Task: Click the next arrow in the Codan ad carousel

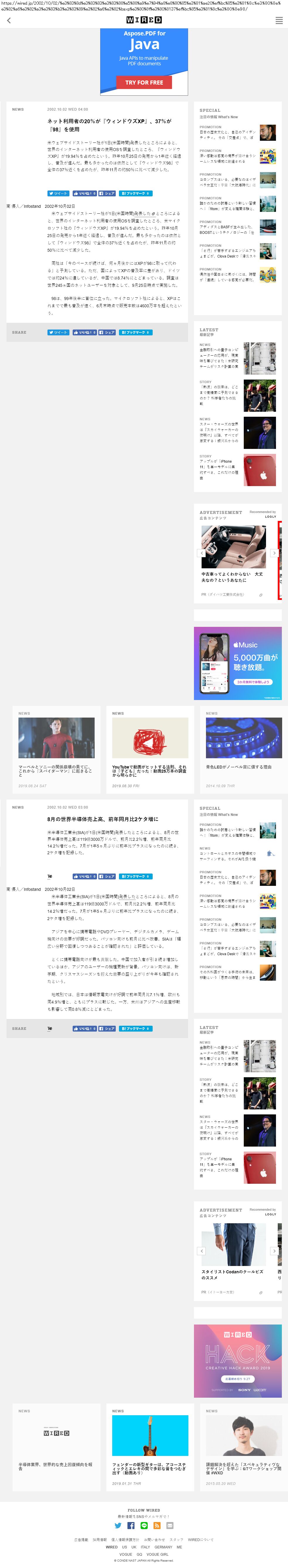Action: [x=274, y=1250]
